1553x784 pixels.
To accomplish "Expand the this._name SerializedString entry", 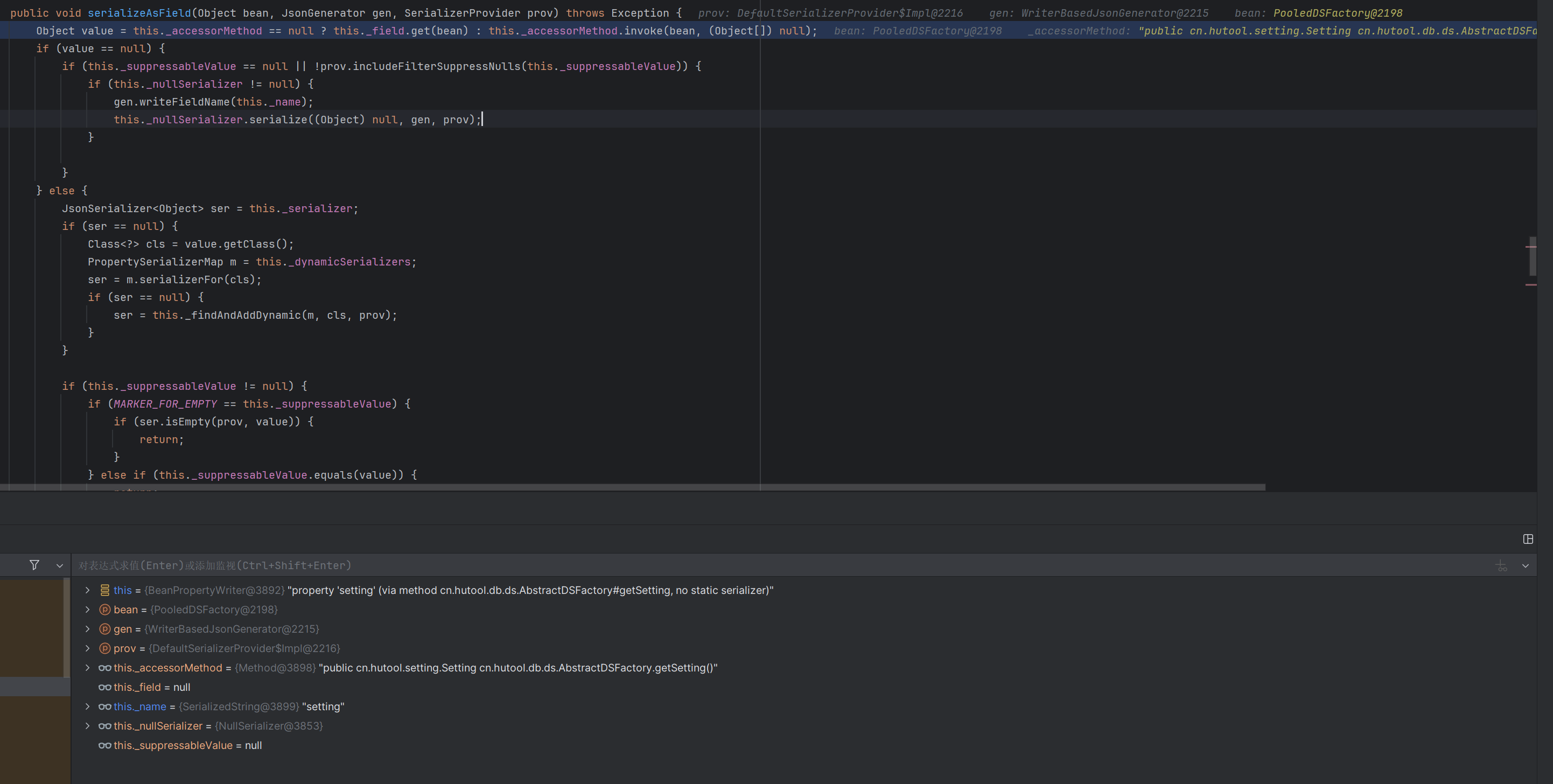I will [x=87, y=706].
